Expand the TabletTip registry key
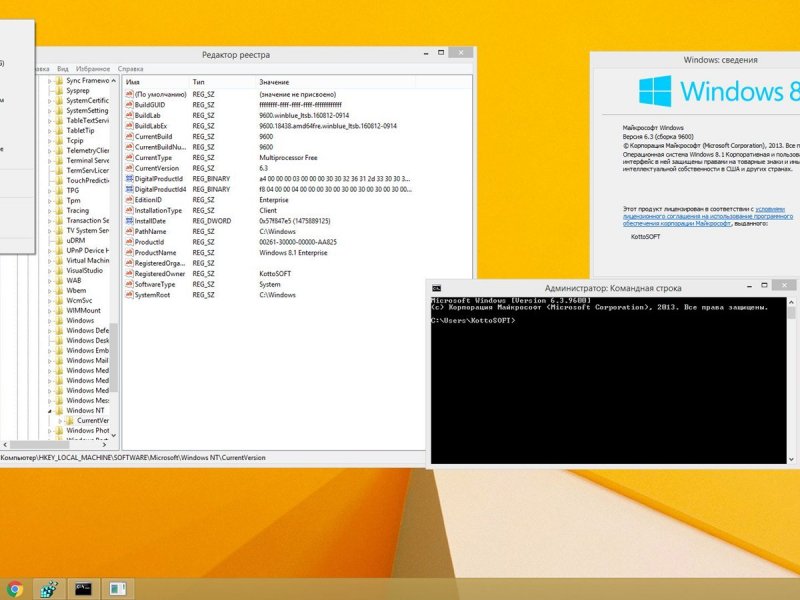Viewport: 800px width, 600px height. (49, 131)
